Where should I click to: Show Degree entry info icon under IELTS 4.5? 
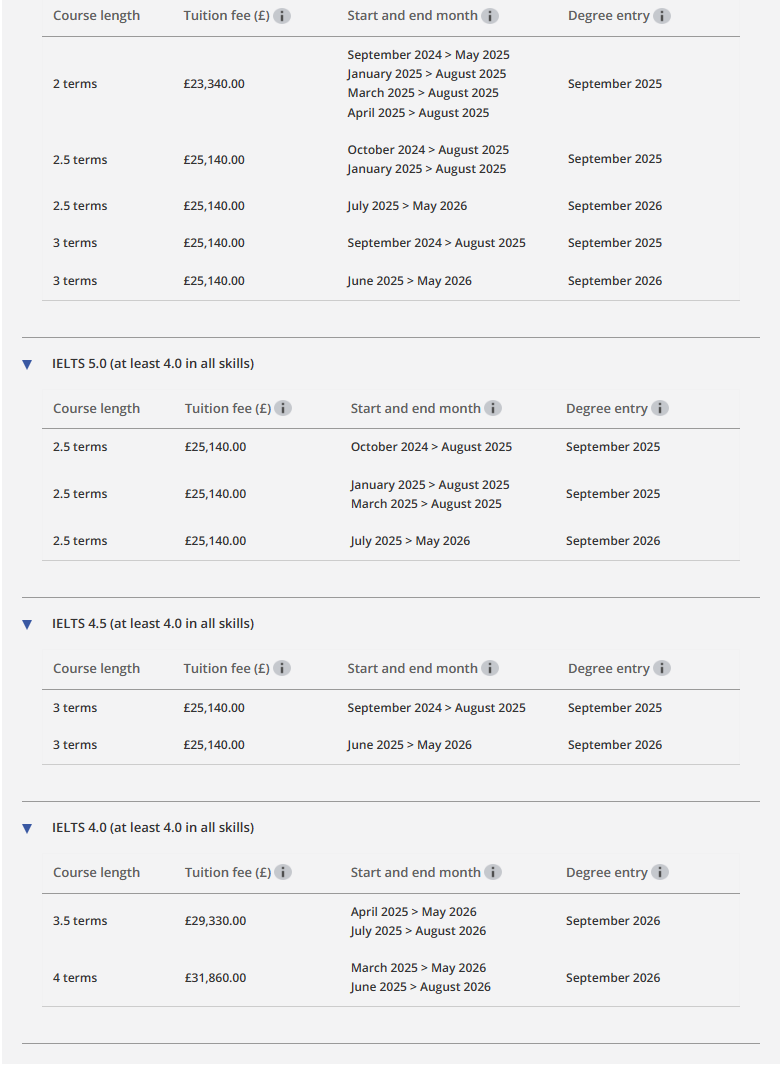pos(662,668)
